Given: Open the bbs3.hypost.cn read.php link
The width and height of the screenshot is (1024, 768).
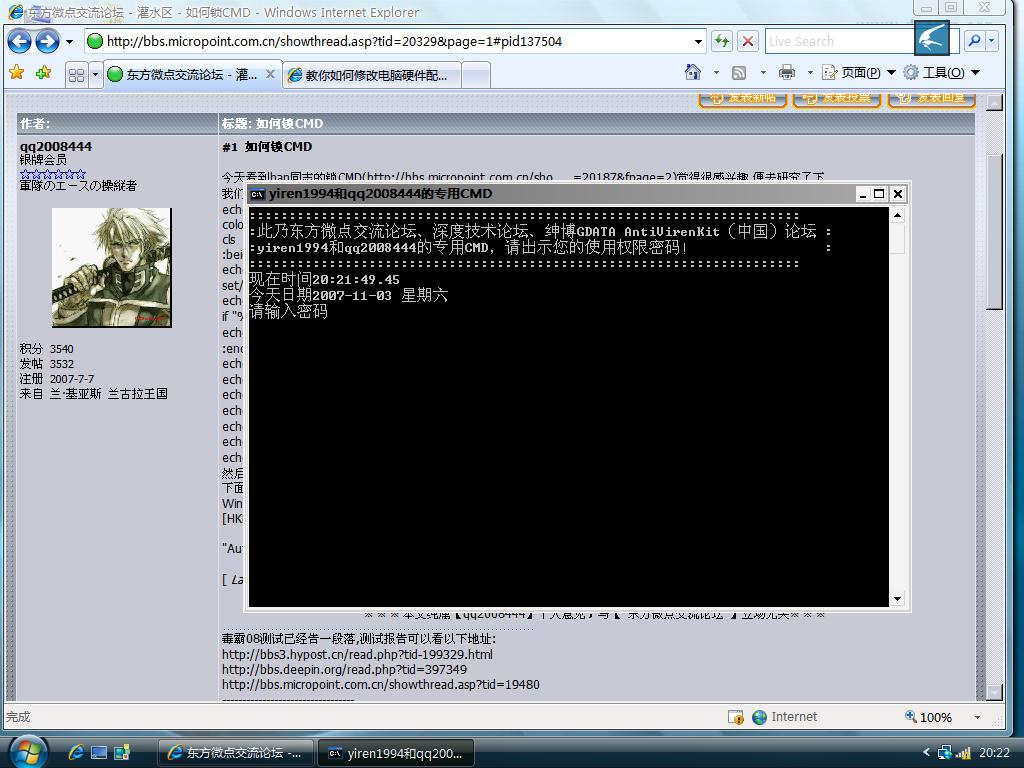Looking at the screenshot, I should (356, 655).
